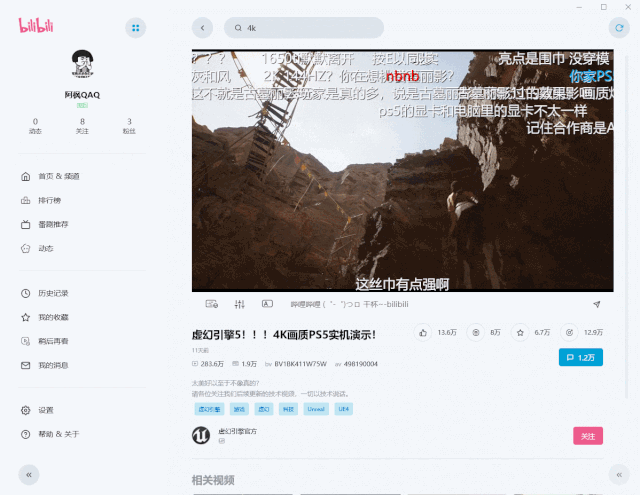Screen dimensions: 640x495
Task: Click the search magnifier icon
Action: pos(238,28)
